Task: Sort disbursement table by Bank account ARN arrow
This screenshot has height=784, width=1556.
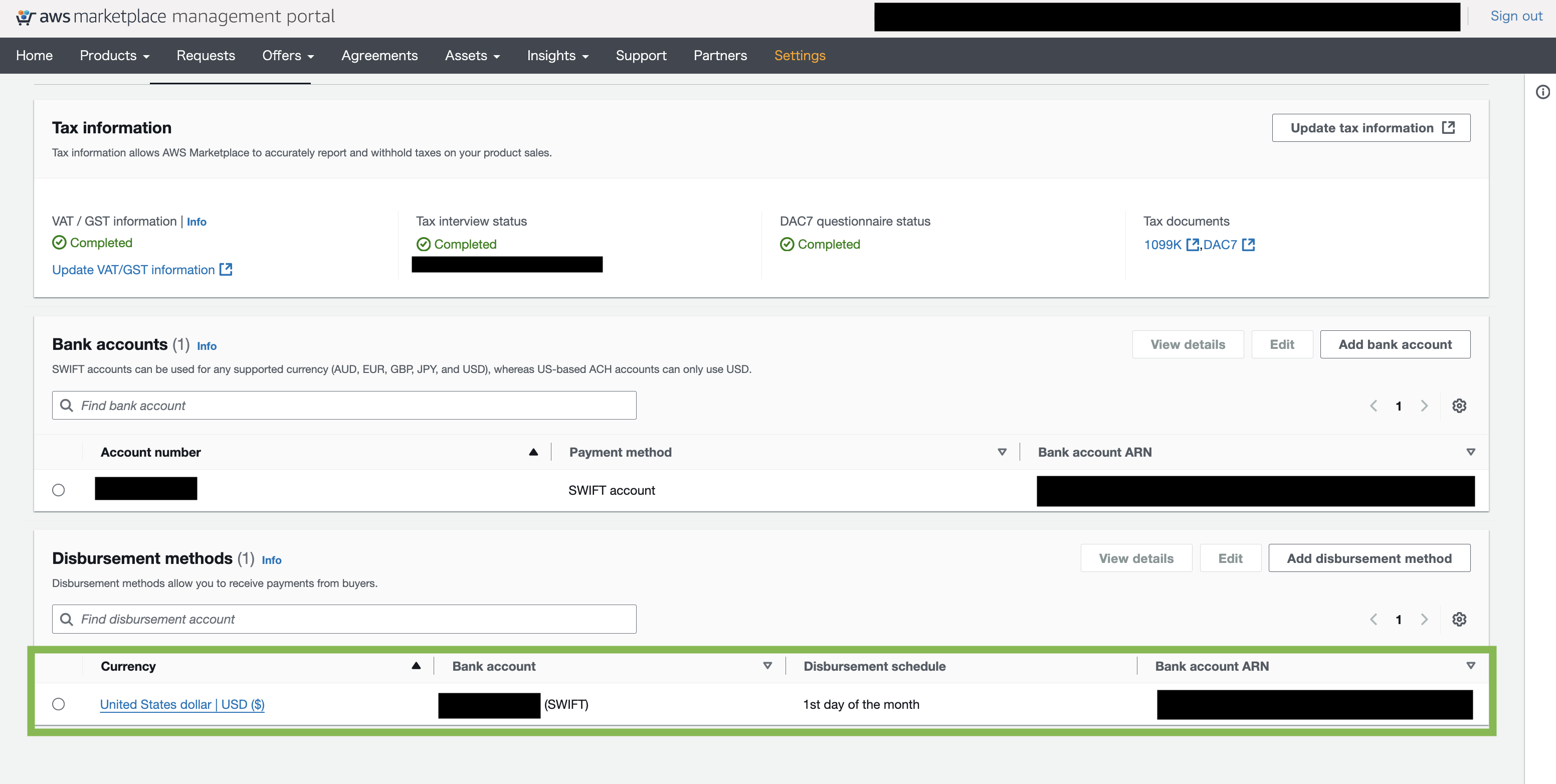Action: click(1471, 666)
